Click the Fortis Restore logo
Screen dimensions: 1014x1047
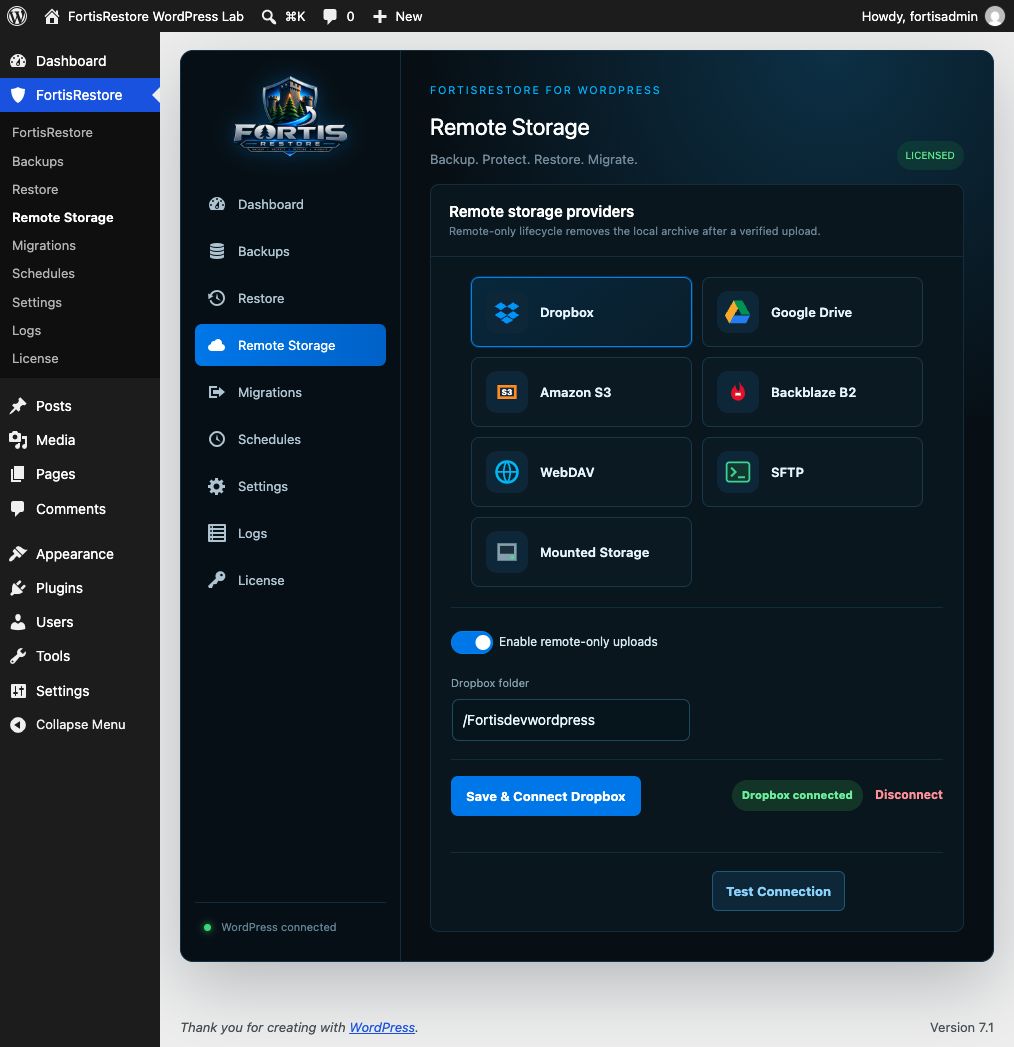(x=290, y=116)
